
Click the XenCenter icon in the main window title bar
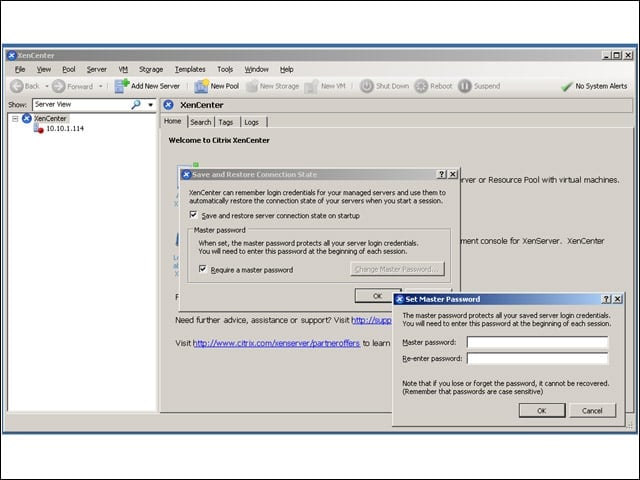click(12, 55)
